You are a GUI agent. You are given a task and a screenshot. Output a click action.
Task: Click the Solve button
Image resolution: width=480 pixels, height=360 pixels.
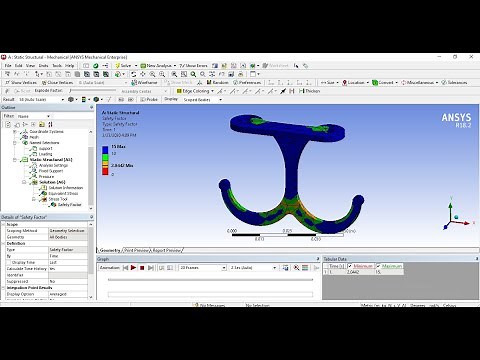point(123,66)
